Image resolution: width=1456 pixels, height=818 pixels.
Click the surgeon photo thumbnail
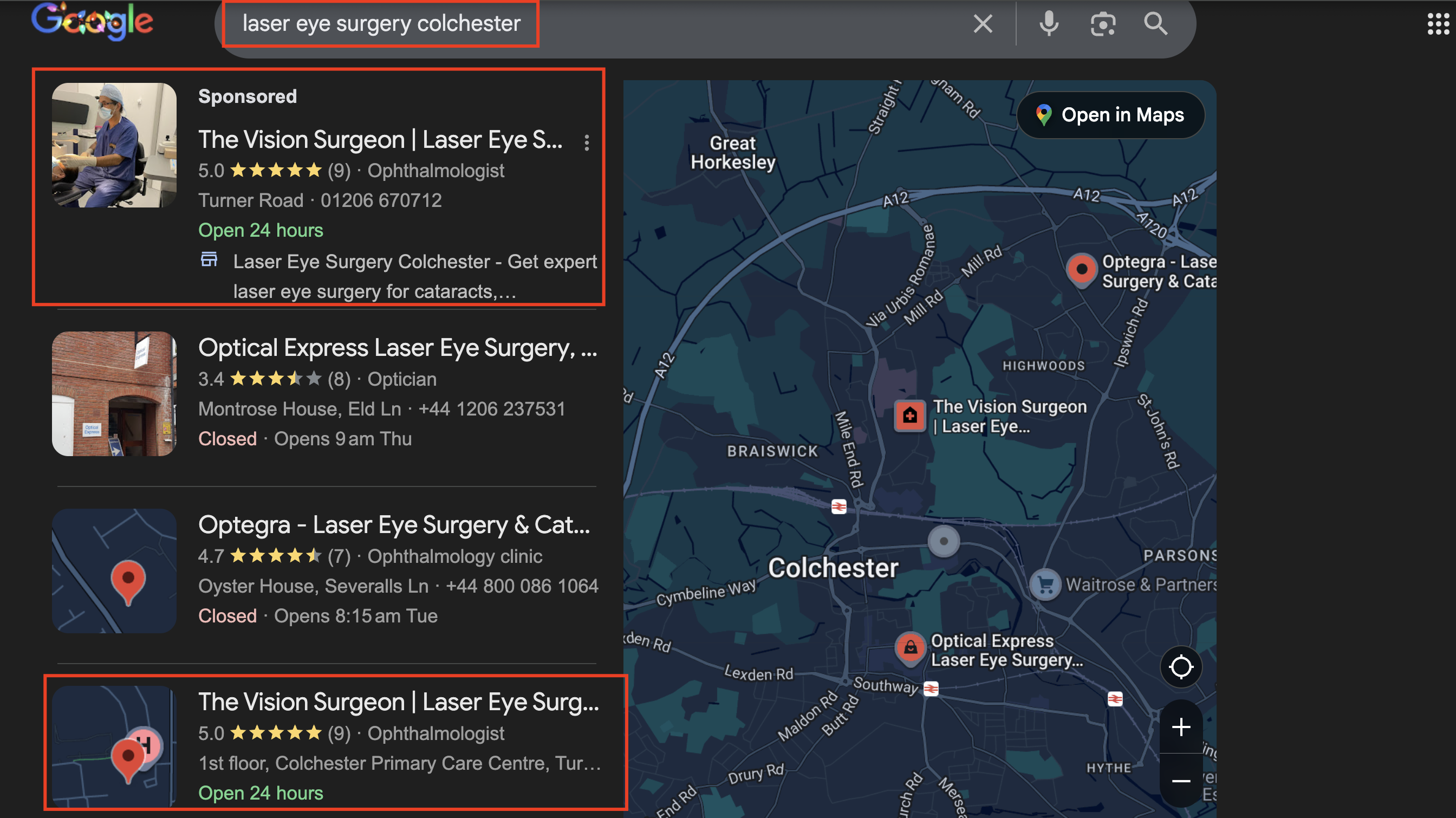[114, 145]
